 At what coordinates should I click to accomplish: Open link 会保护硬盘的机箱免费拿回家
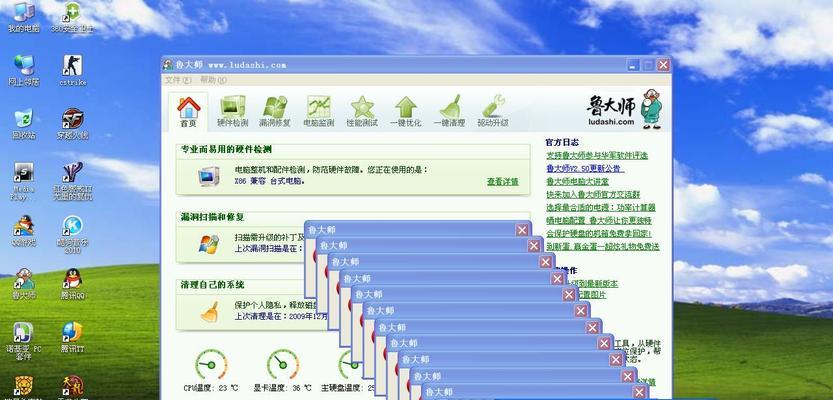(599, 233)
